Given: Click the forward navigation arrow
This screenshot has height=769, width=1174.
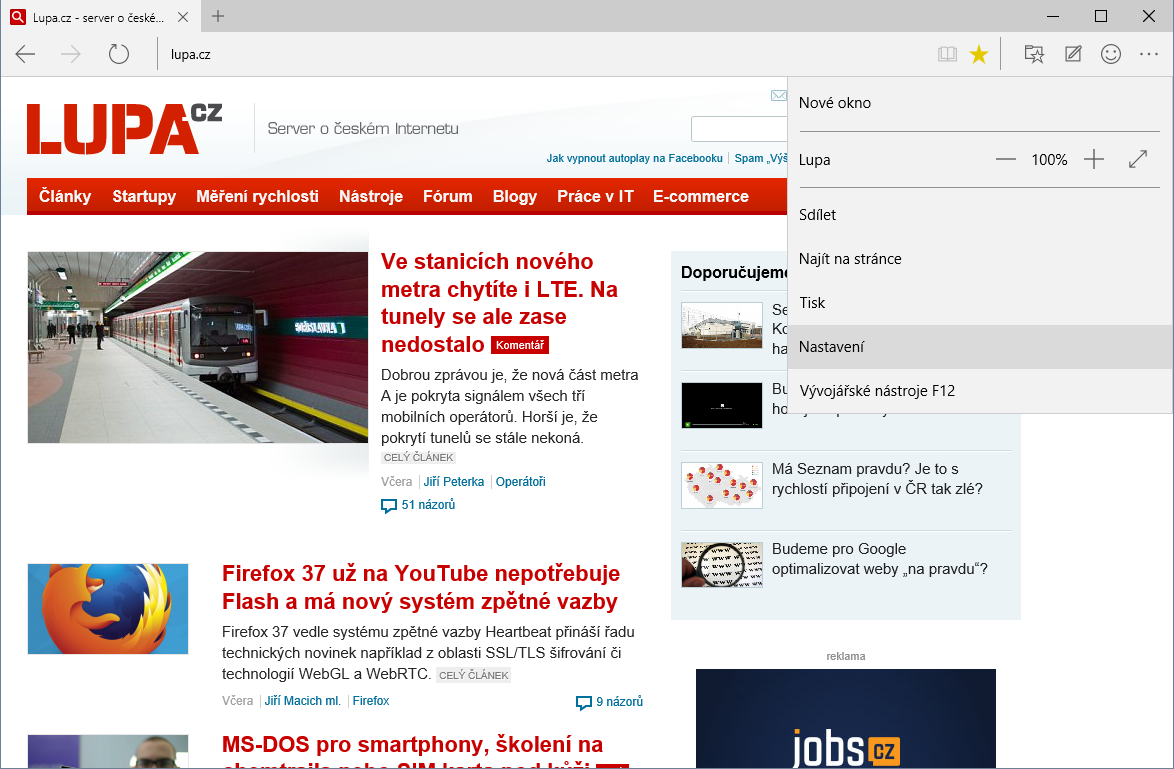Looking at the screenshot, I should tap(71, 54).
